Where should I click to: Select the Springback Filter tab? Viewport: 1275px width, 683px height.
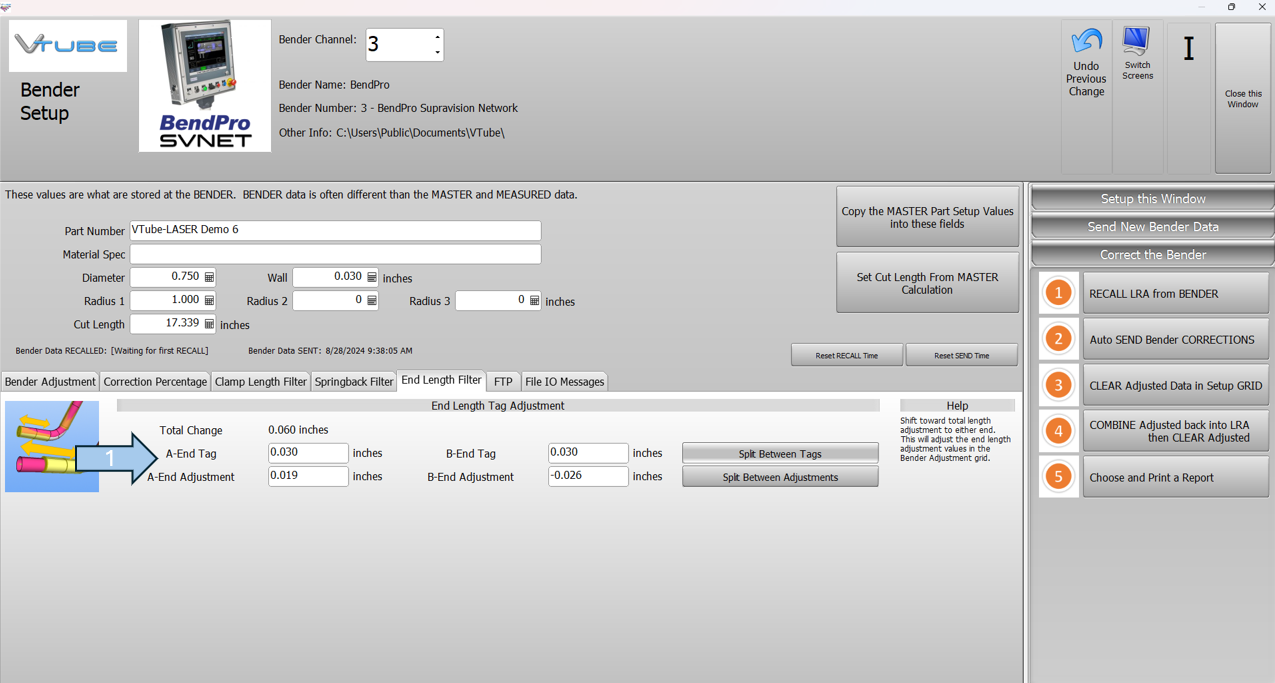[354, 382]
